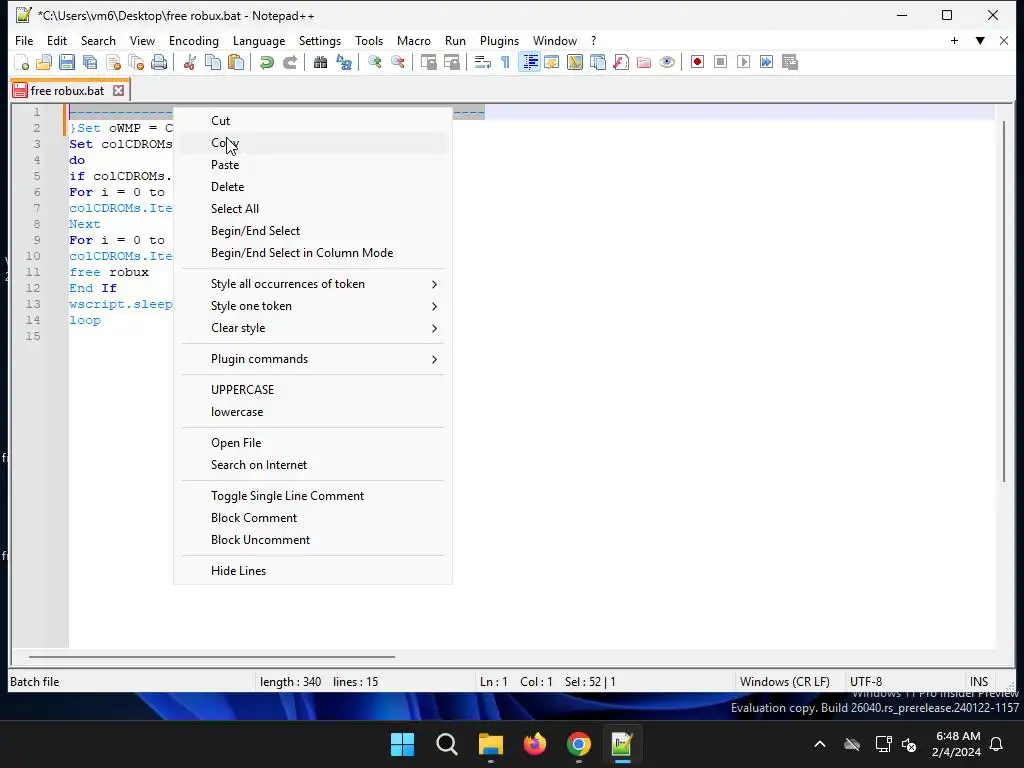This screenshot has width=1024, height=768.
Task: Choose Begin/End Select in Column Mode
Action: pos(313,253)
